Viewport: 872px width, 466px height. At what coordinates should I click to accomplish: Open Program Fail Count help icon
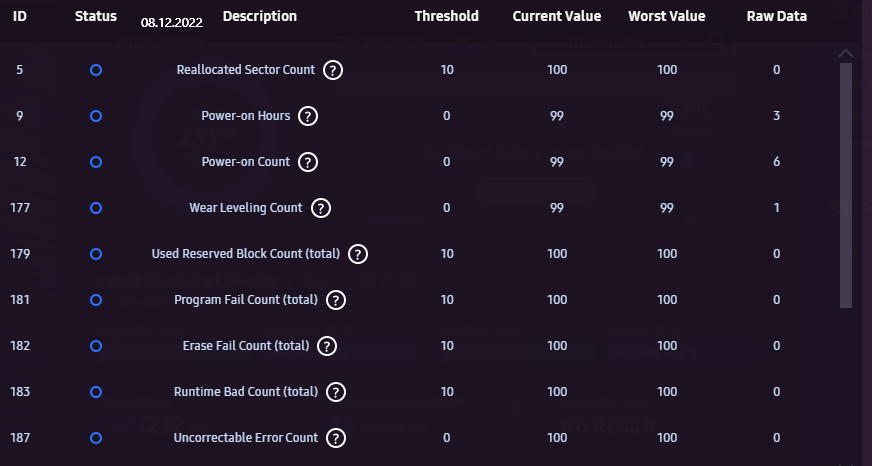click(x=336, y=300)
